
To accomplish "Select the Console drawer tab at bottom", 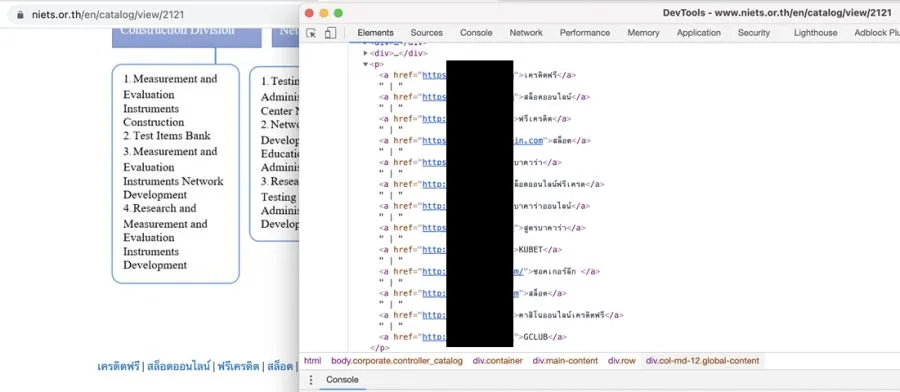I will [343, 380].
